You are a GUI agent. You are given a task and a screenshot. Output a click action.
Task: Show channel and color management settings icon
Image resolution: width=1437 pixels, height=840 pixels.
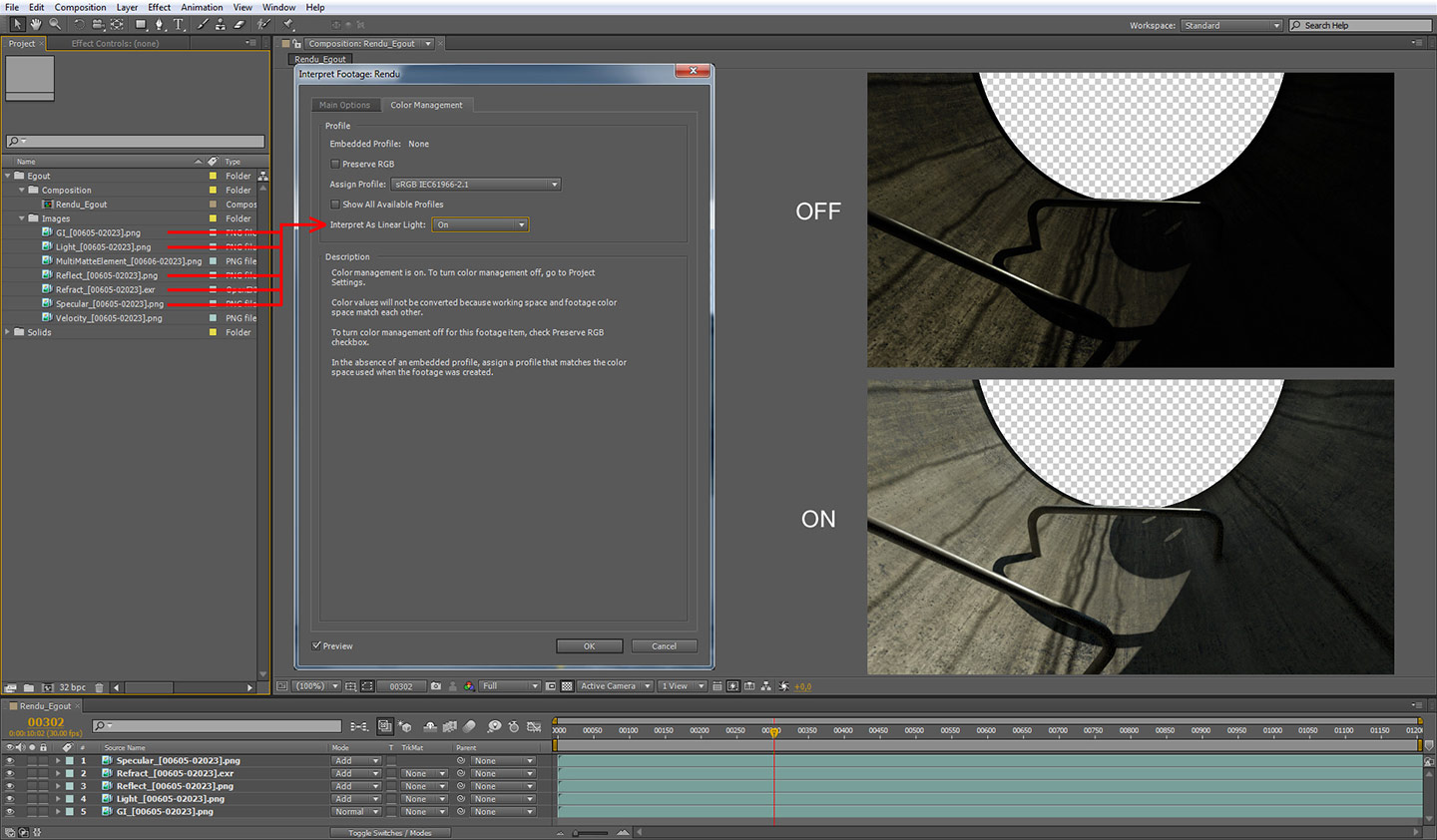(x=469, y=686)
